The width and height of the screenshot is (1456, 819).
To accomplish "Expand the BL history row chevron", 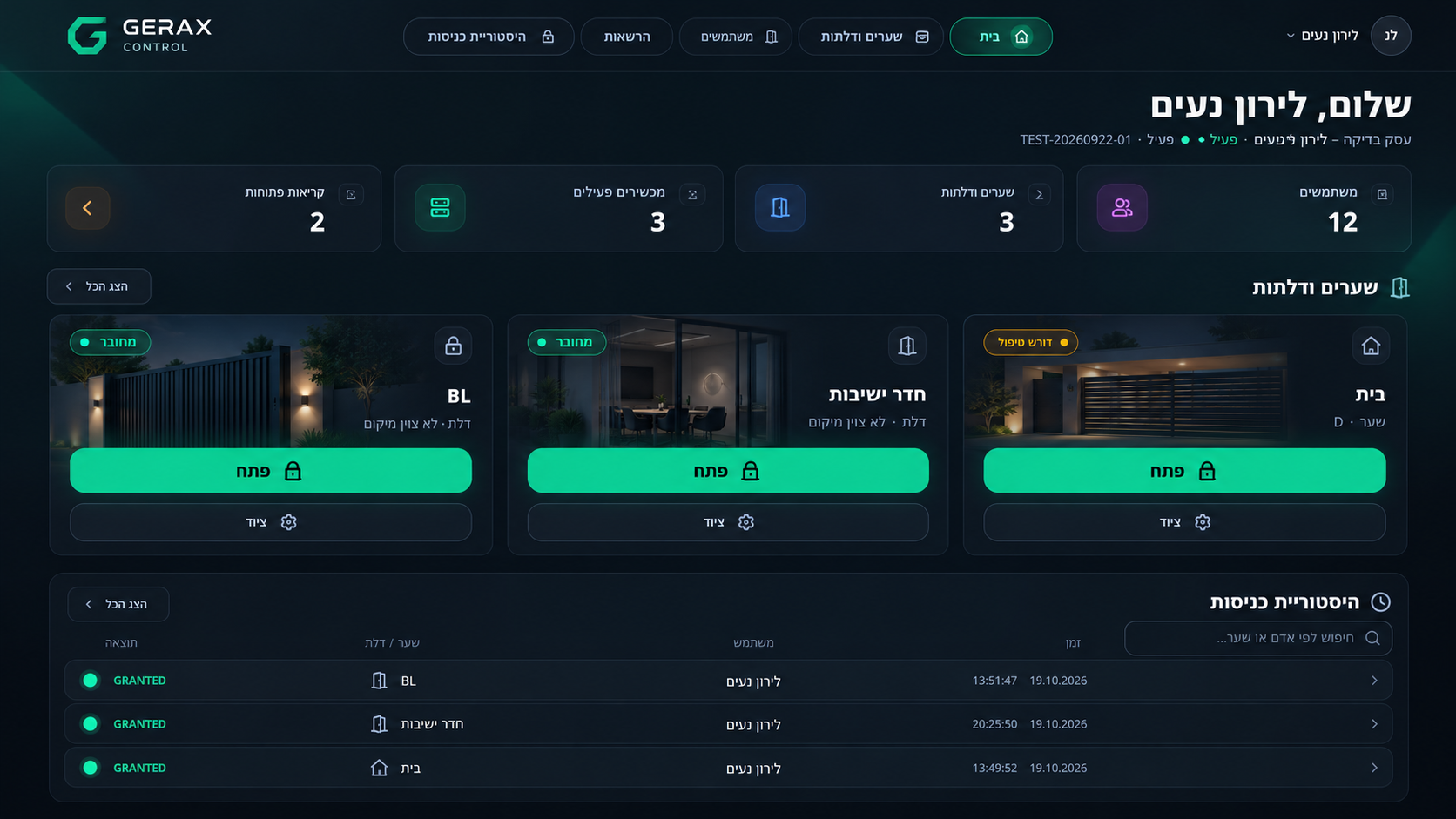I will (x=1374, y=681).
